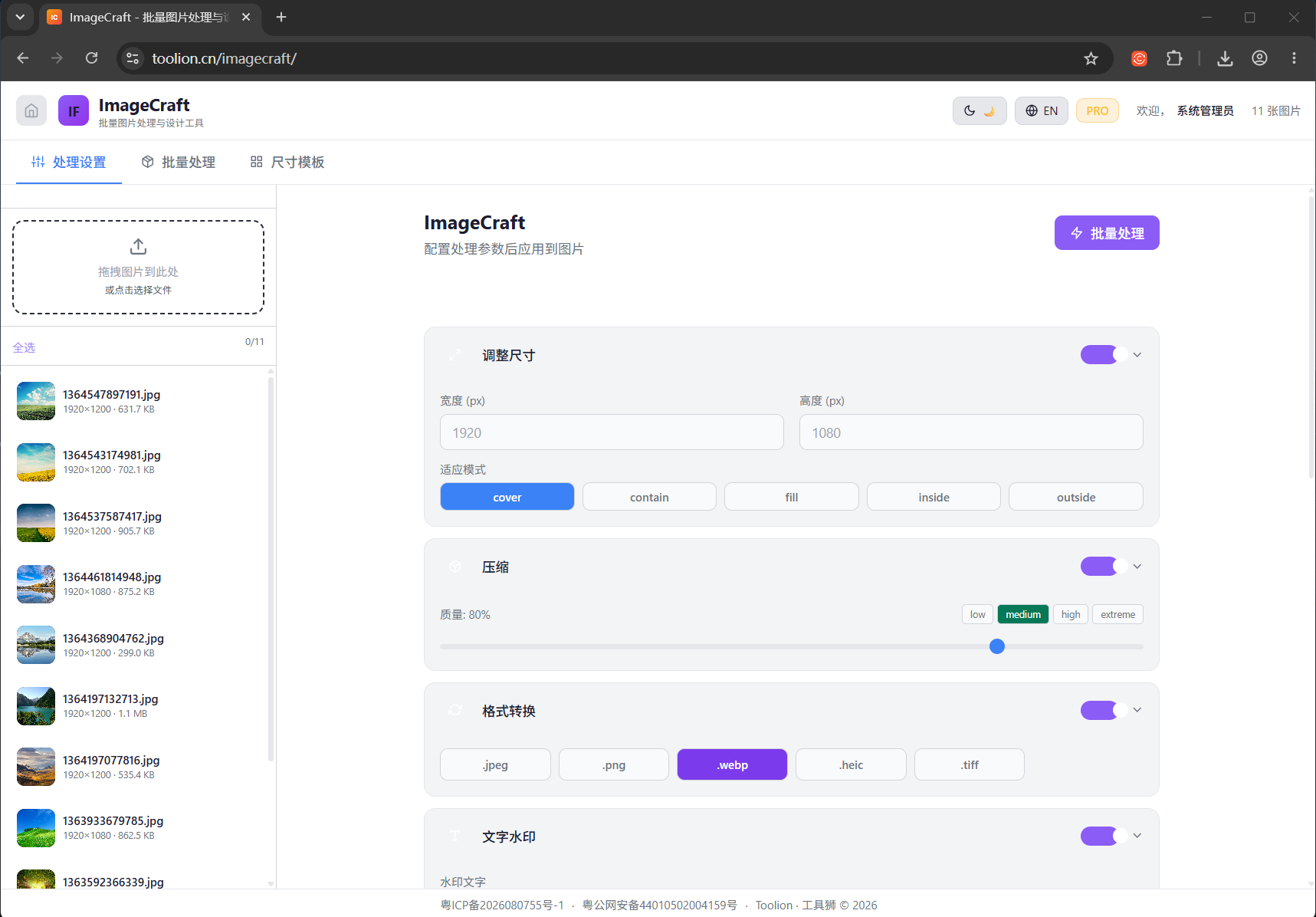Open the 处理设置 tab
This screenshot has width=1316, height=917.
pos(69,162)
